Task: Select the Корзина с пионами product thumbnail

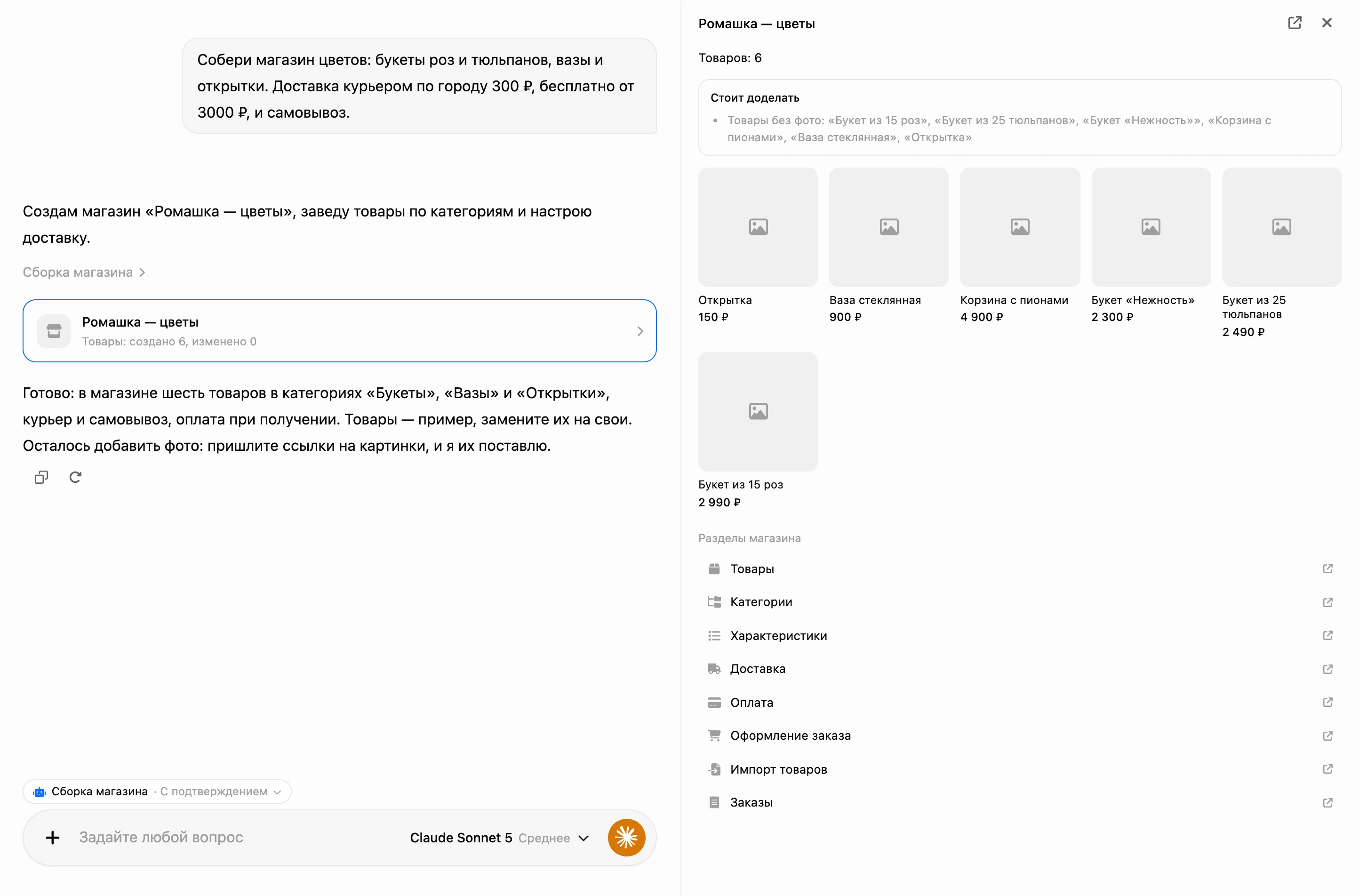Action: click(x=1020, y=227)
